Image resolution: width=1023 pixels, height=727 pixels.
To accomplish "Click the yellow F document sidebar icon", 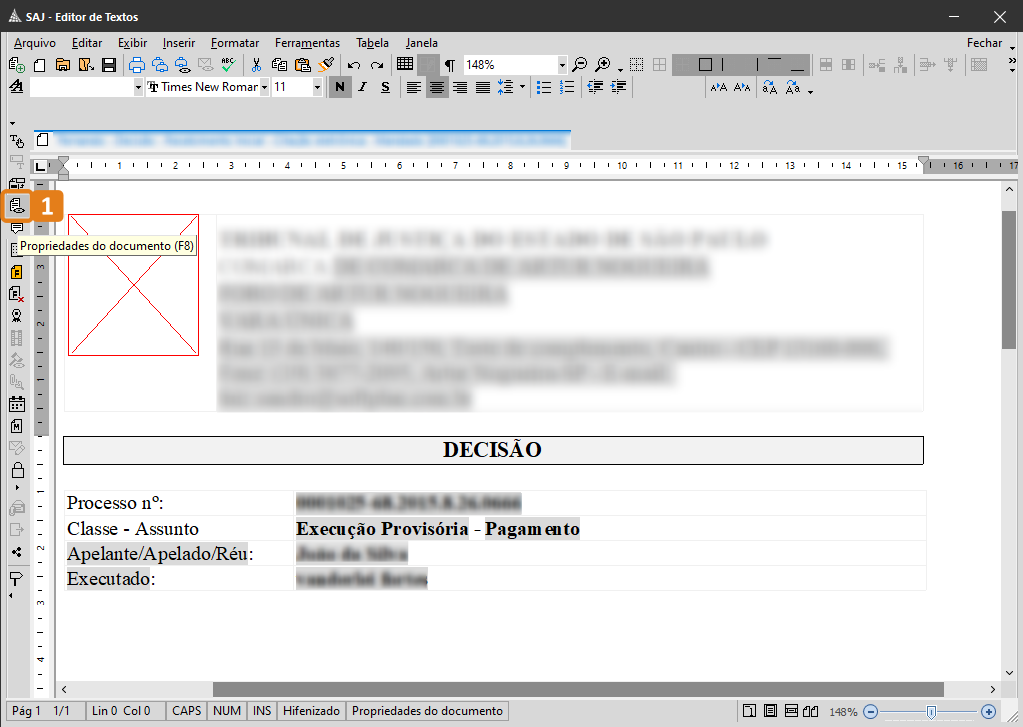I will coord(17,271).
